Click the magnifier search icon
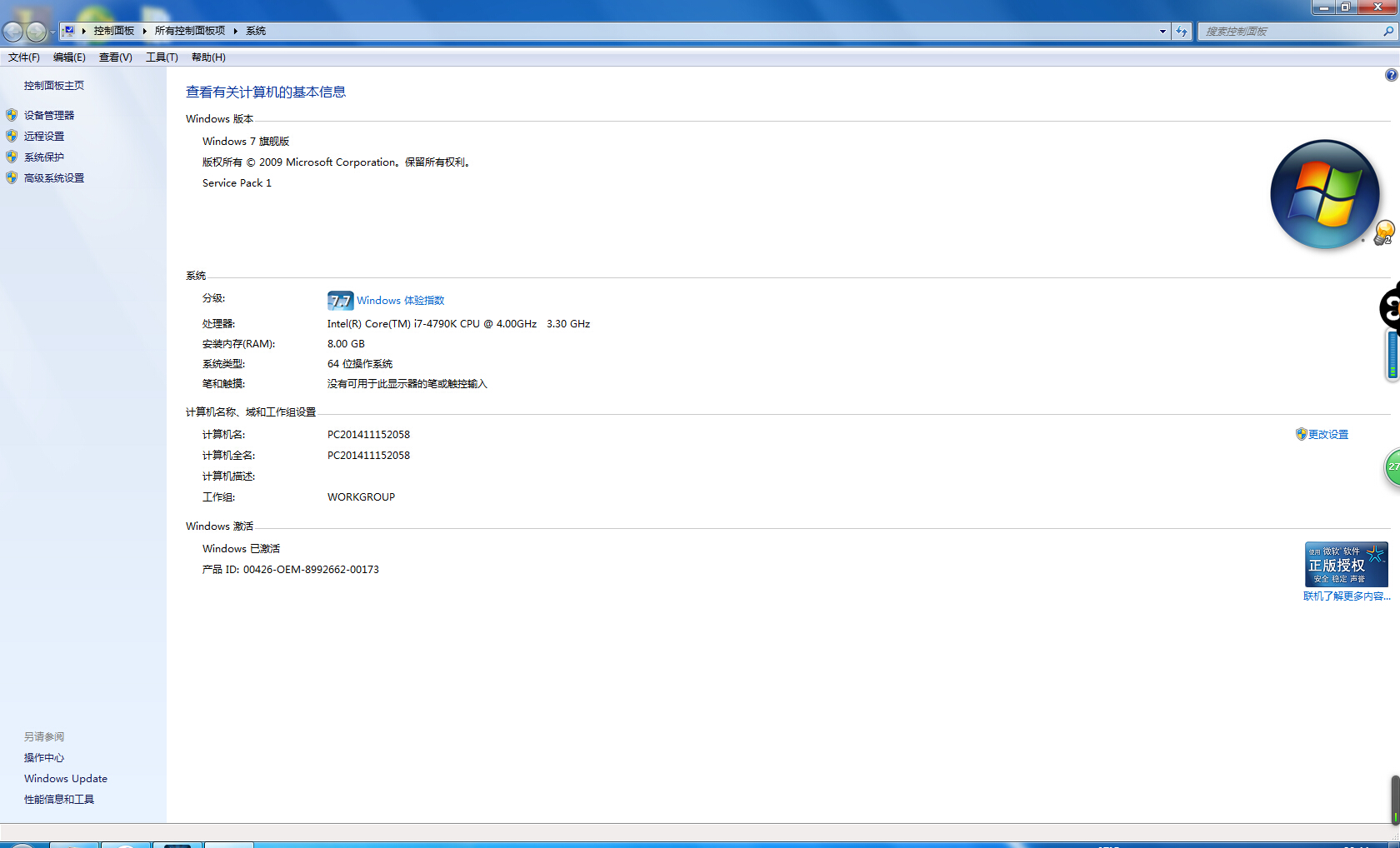 1388,32
